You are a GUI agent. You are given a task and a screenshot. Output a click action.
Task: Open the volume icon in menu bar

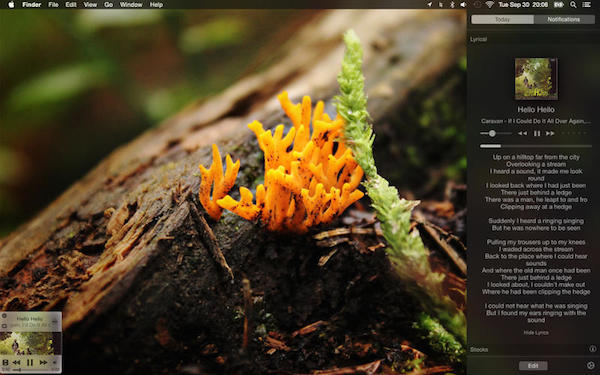pos(463,5)
